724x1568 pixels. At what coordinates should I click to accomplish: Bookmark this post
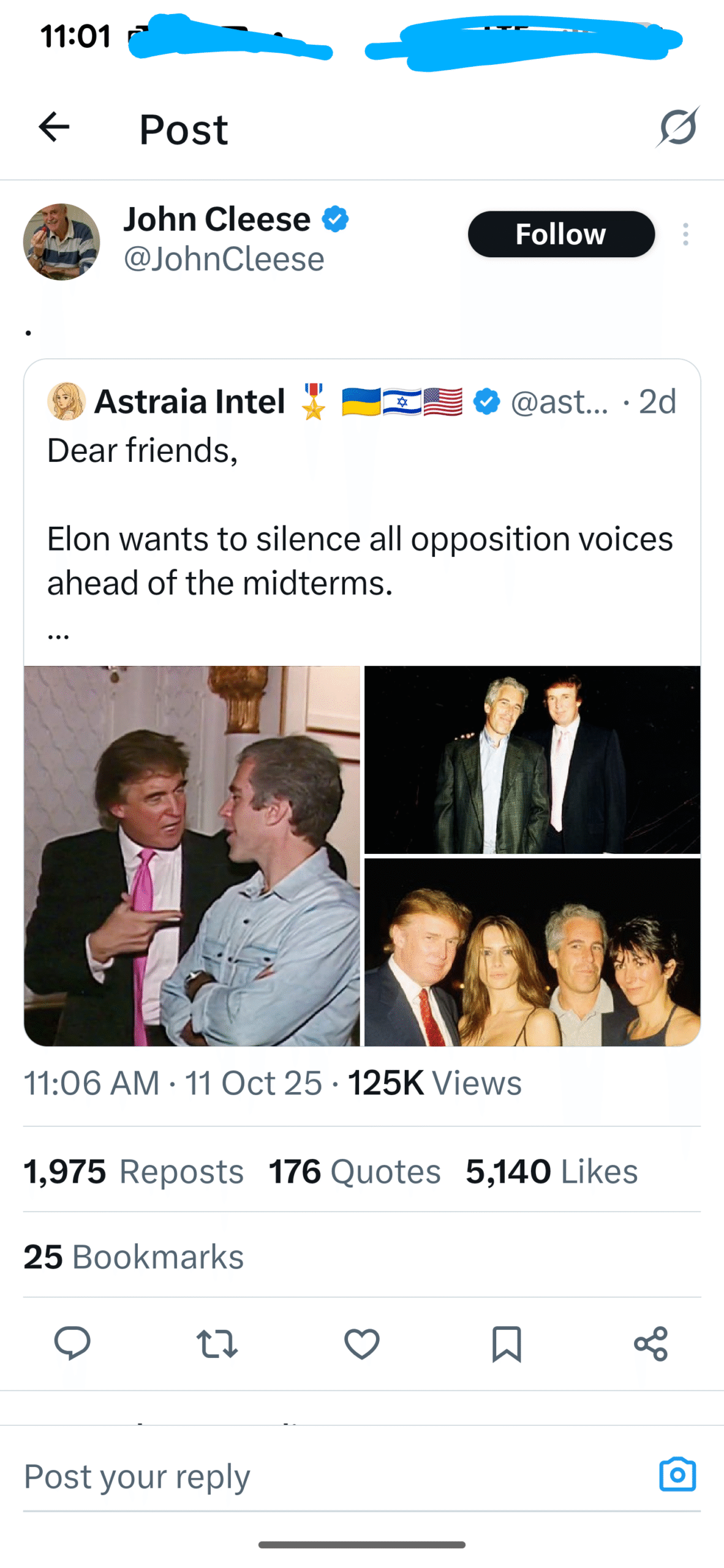(507, 1344)
